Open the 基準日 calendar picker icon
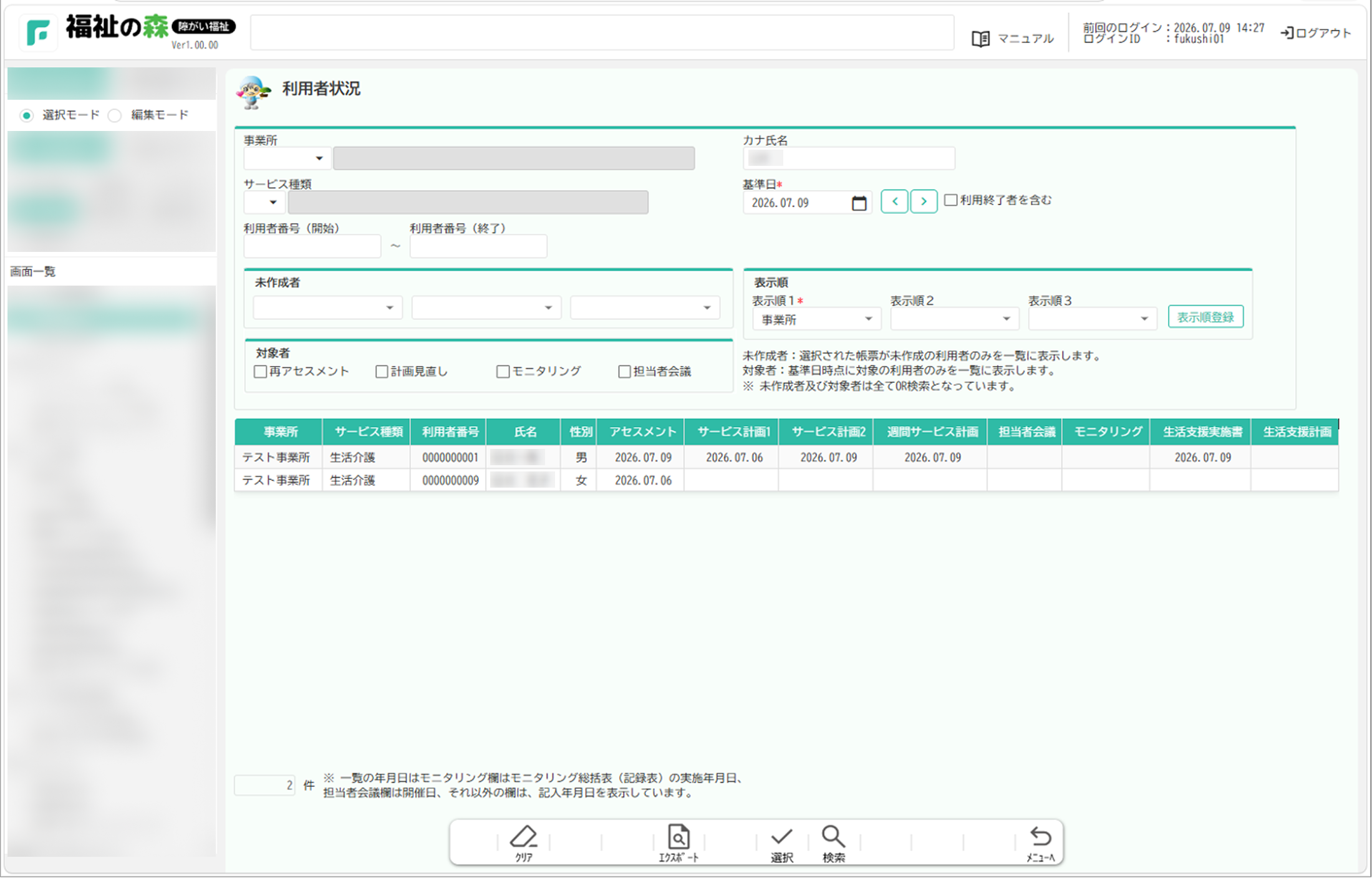This screenshot has width=1372, height=878. pos(859,203)
